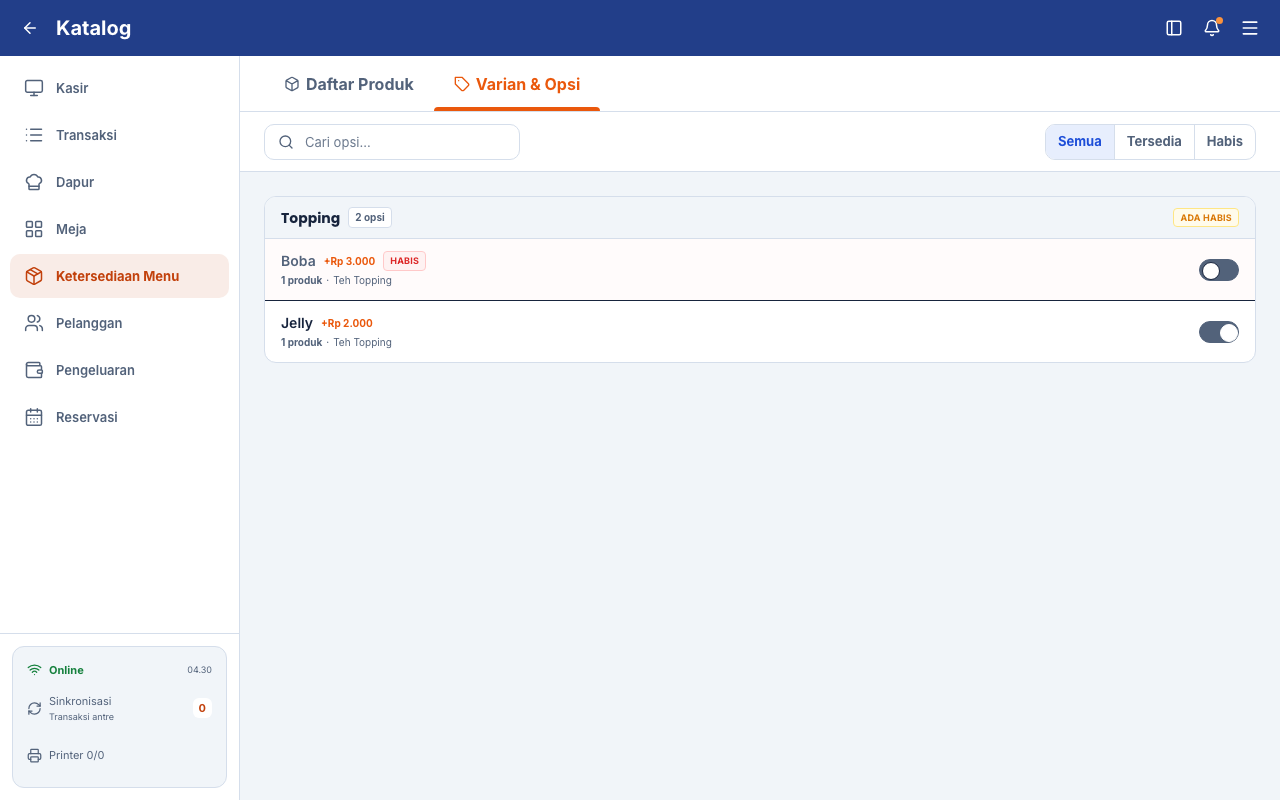Open notifications bell icon
Image resolution: width=1280 pixels, height=800 pixels.
click(x=1212, y=28)
